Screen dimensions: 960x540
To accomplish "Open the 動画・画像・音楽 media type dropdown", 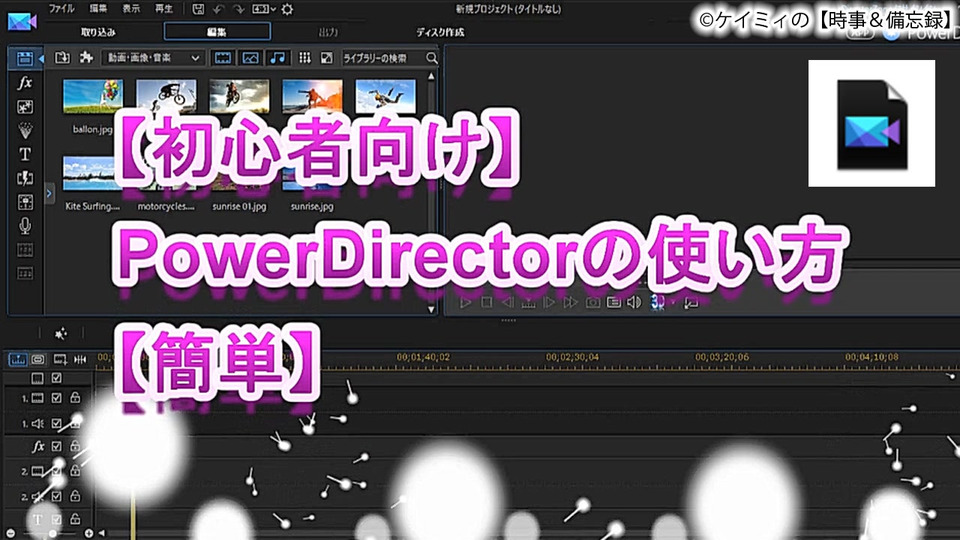I will 153,58.
